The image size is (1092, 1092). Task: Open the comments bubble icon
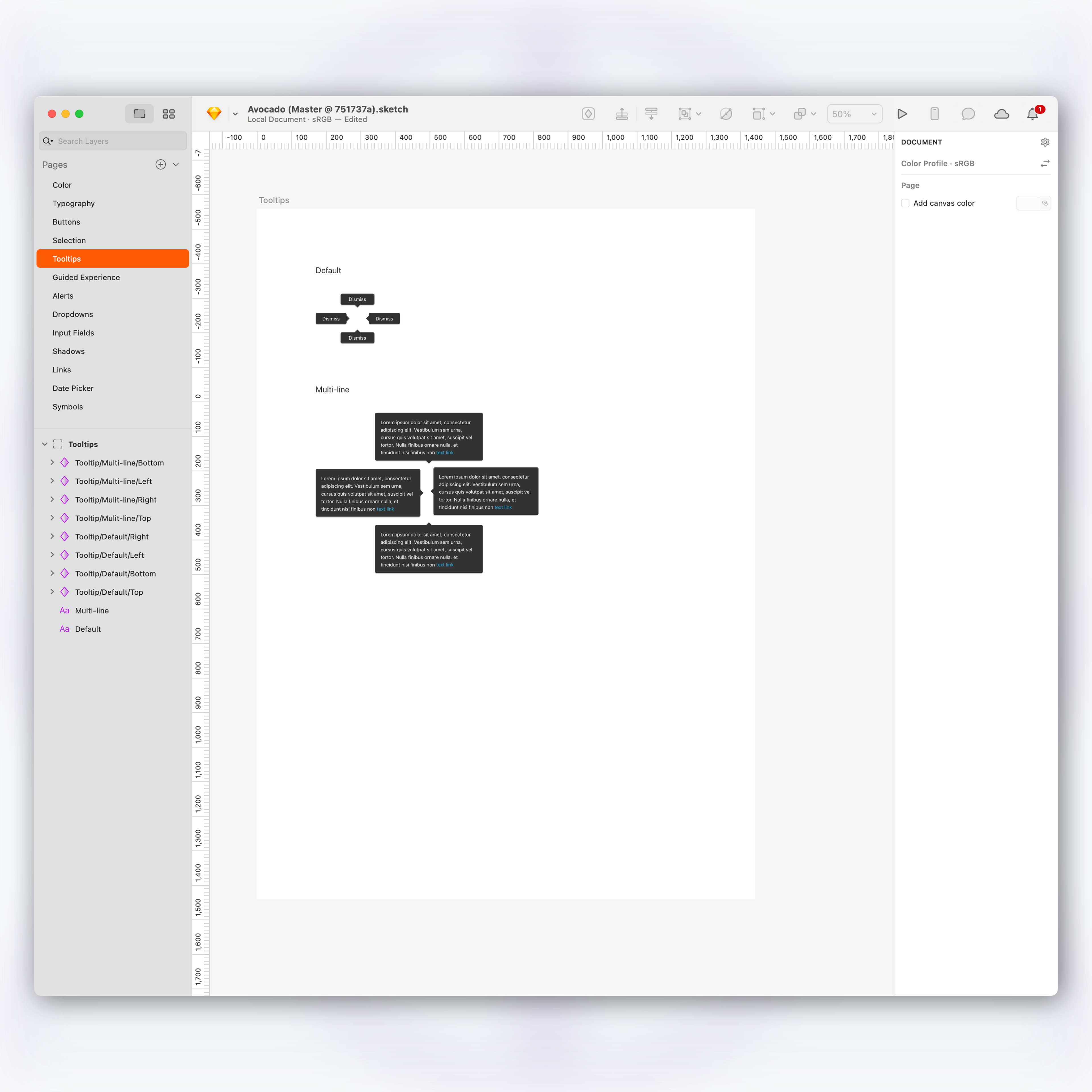coord(968,114)
